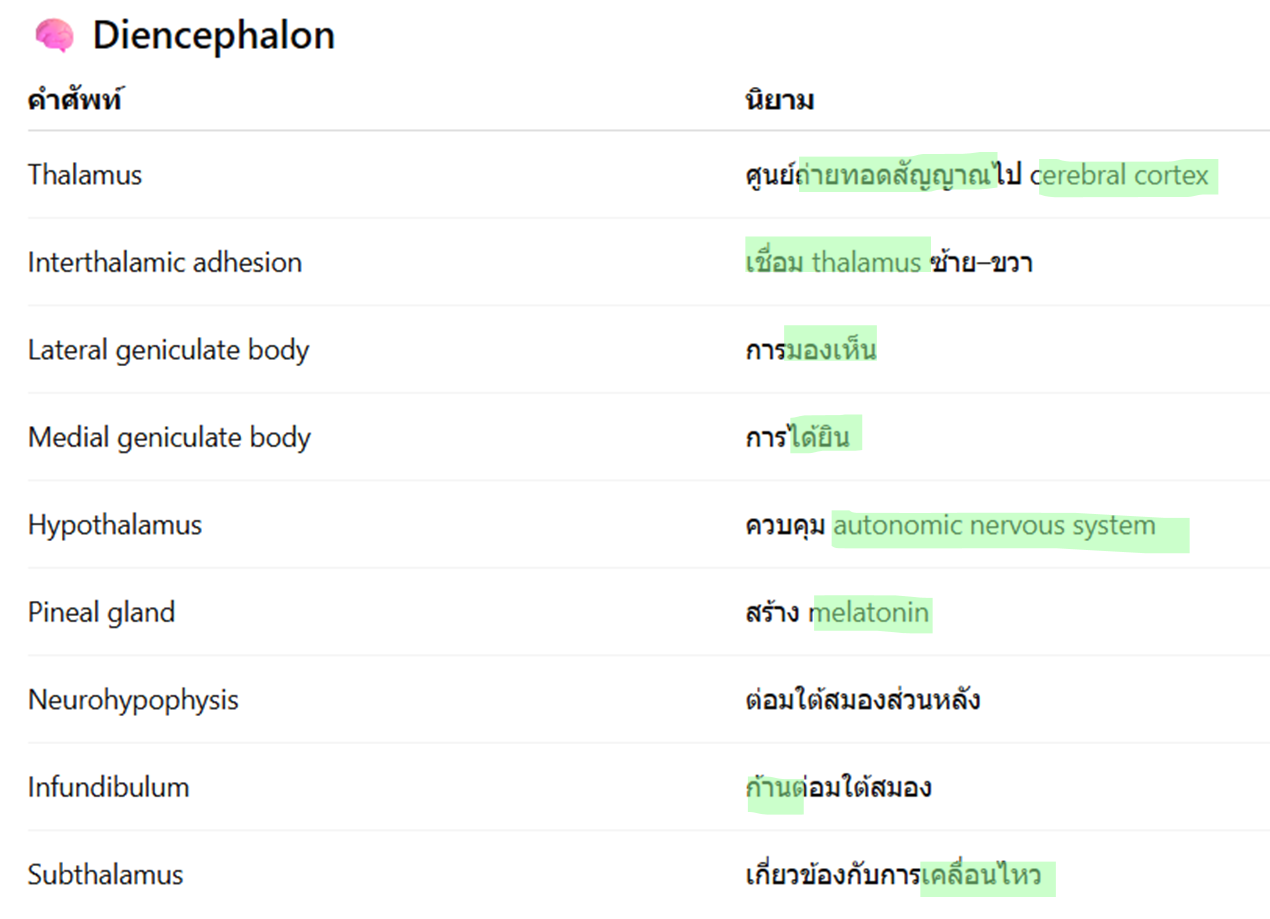Click the Hypothalamus term
The height and width of the screenshot is (919, 1270).
click(x=115, y=525)
